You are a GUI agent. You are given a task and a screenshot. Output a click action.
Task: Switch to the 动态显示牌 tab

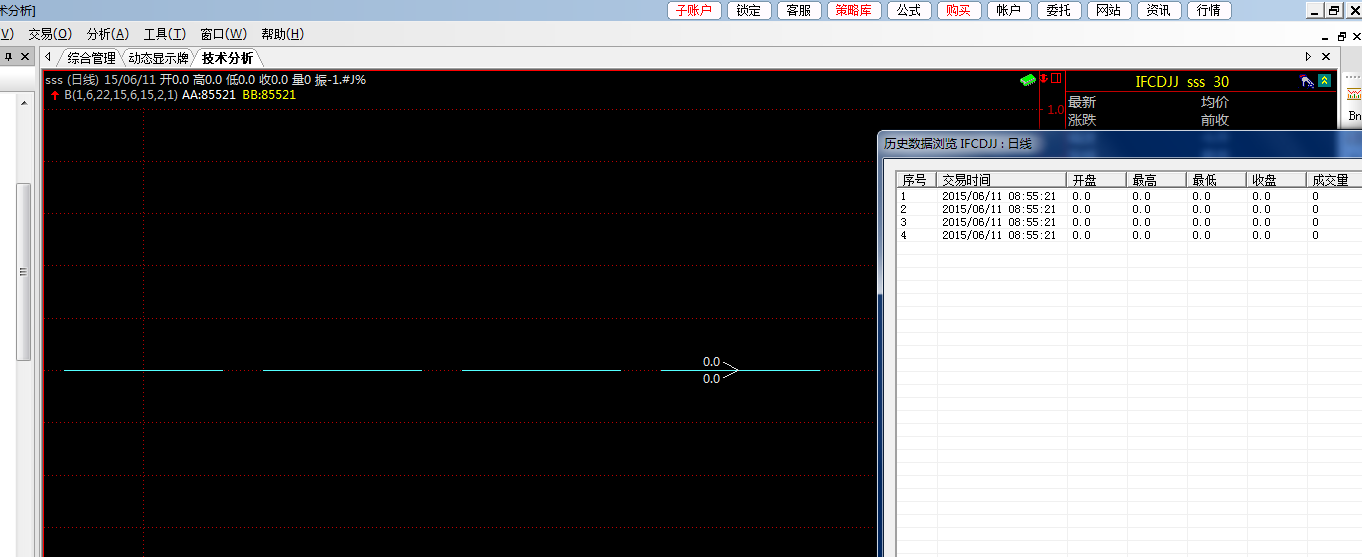(x=158, y=58)
